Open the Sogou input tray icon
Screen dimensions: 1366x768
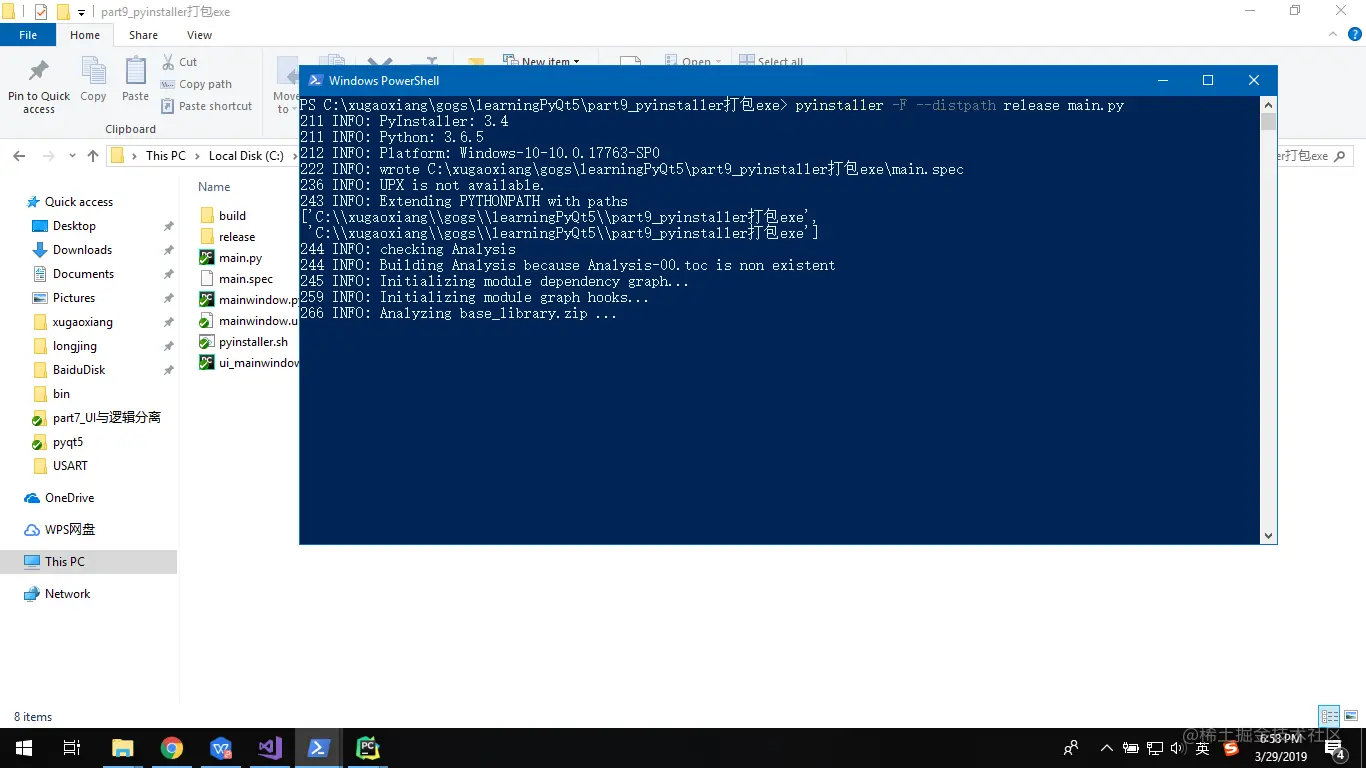coord(1229,747)
